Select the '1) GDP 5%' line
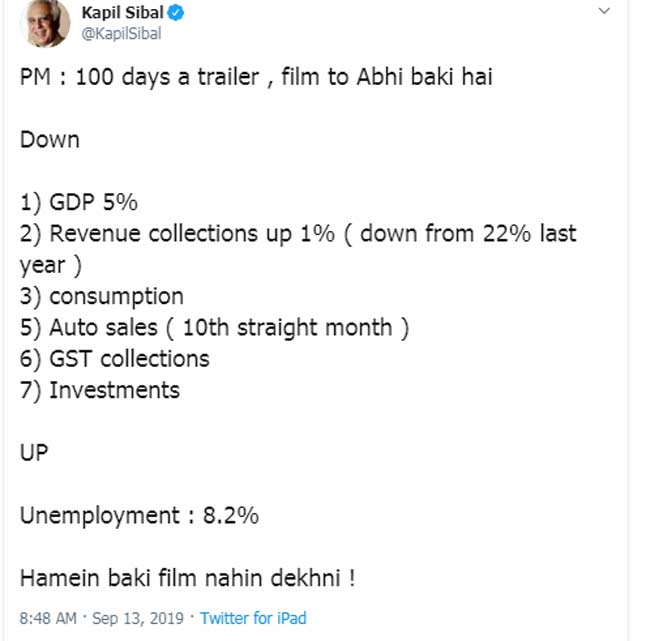 click(79, 202)
